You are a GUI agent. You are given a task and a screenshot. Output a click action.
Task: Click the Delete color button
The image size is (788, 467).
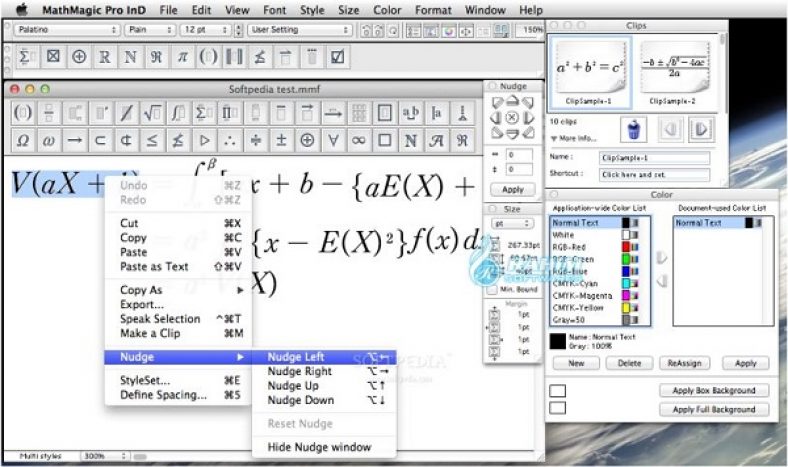(x=629, y=363)
